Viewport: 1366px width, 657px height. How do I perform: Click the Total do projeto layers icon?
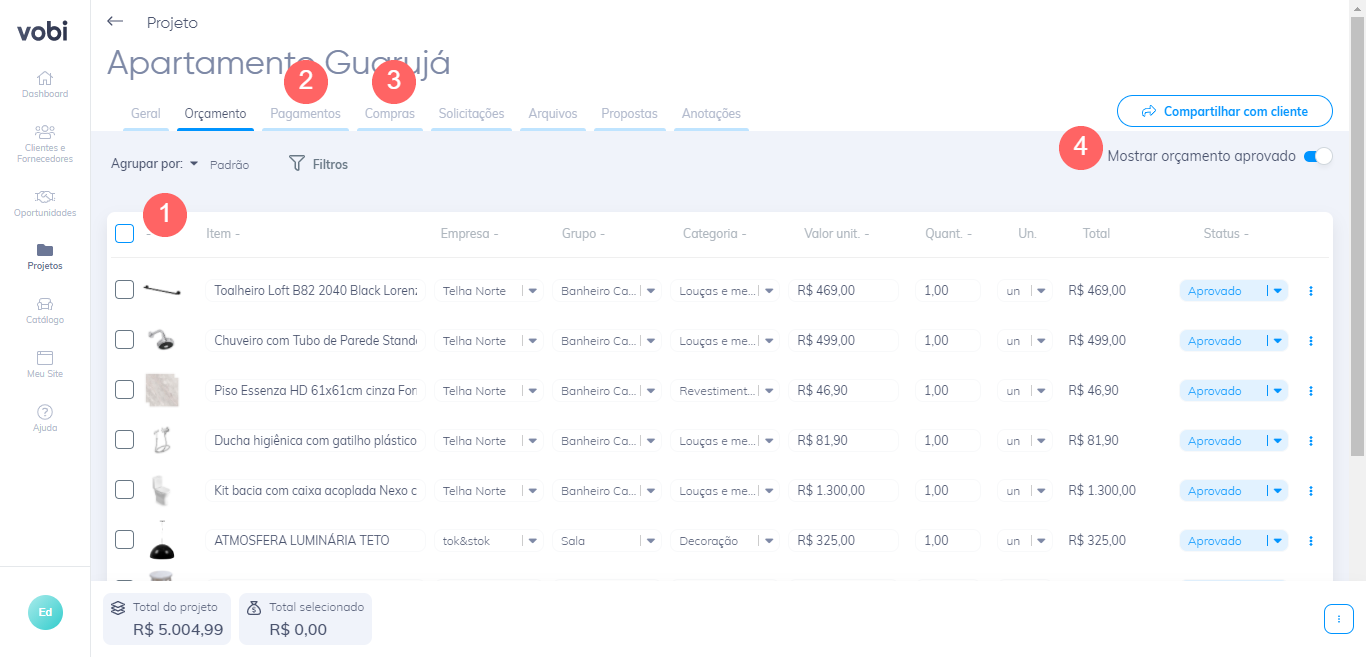pyautogui.click(x=118, y=607)
